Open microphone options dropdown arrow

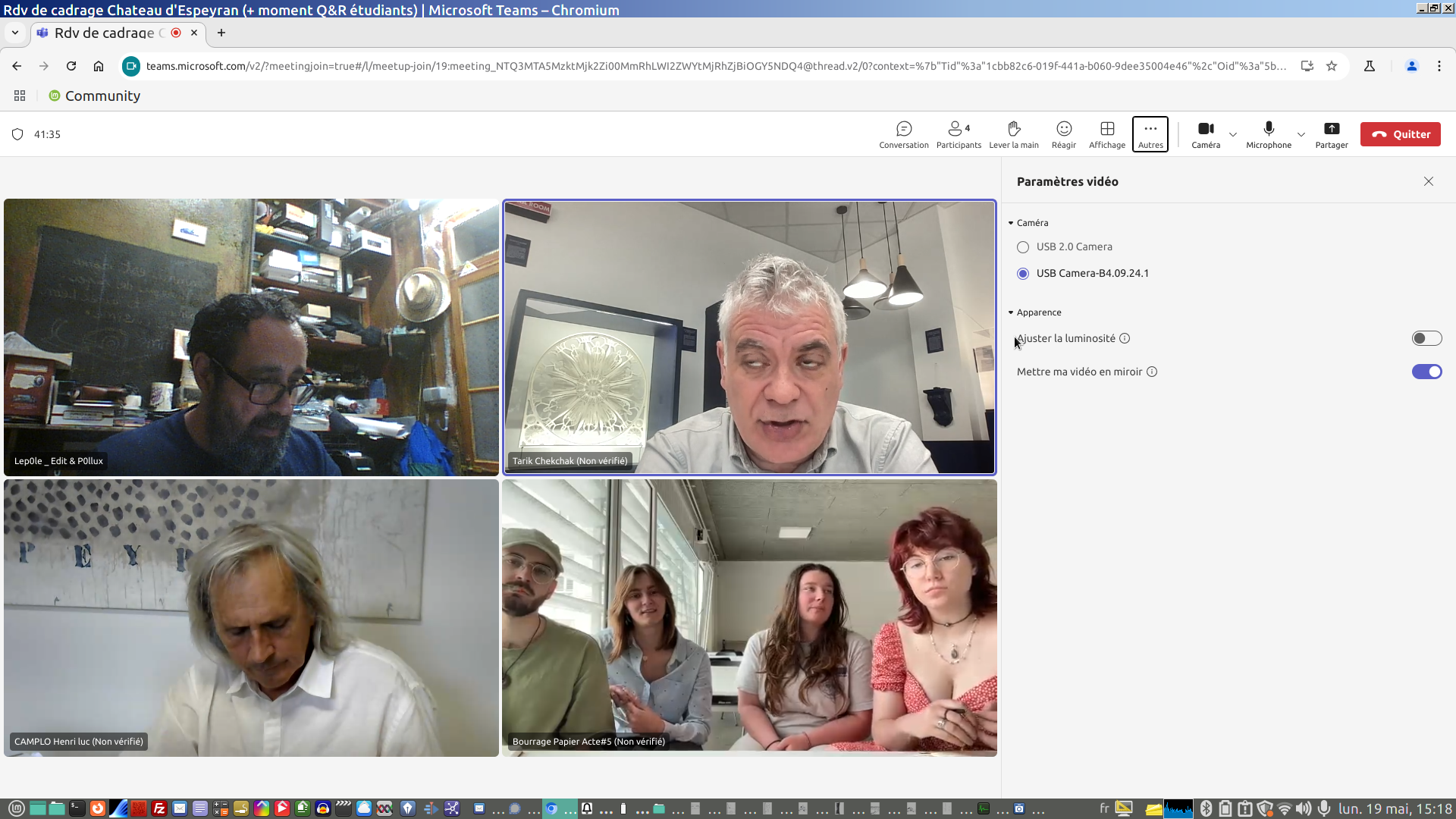pyautogui.click(x=1301, y=134)
